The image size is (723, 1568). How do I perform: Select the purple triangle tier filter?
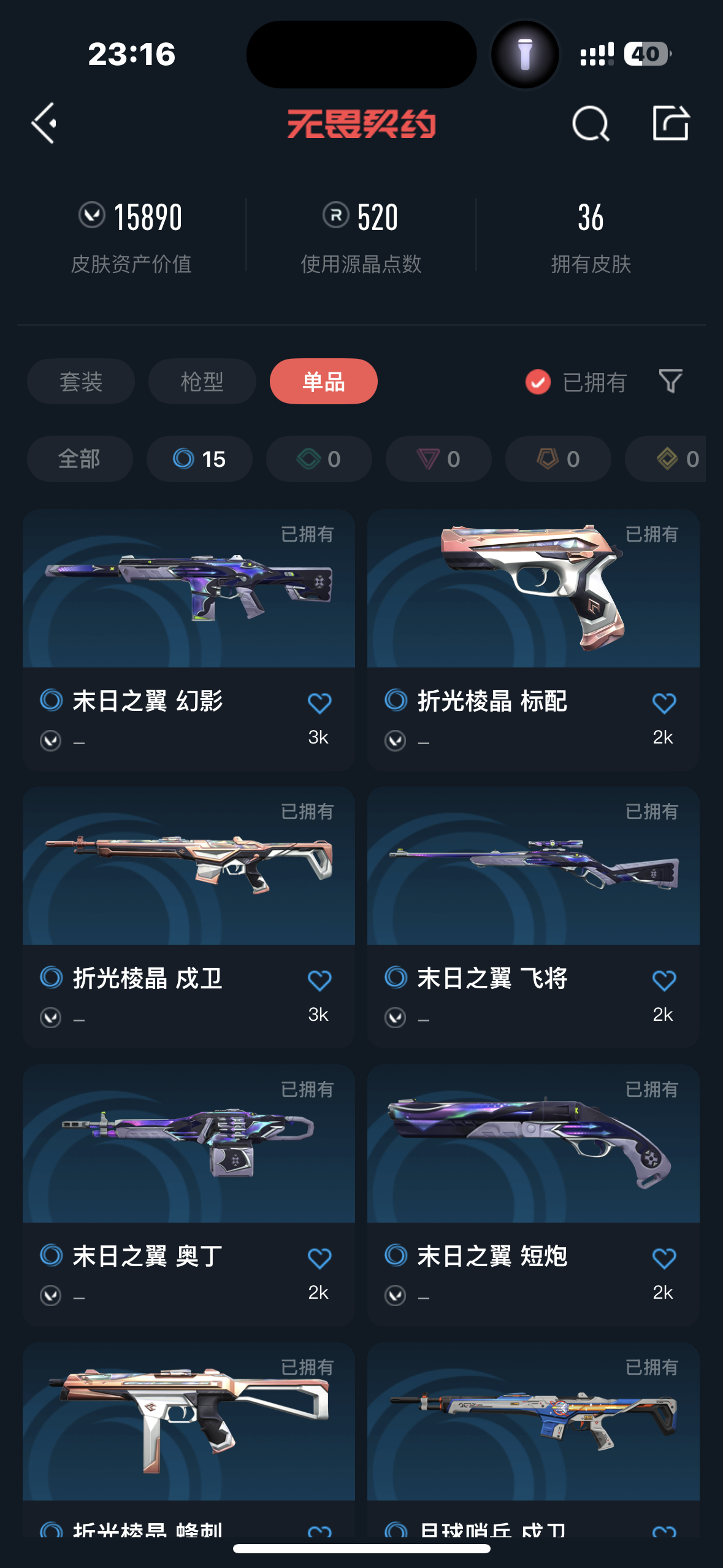[x=438, y=459]
